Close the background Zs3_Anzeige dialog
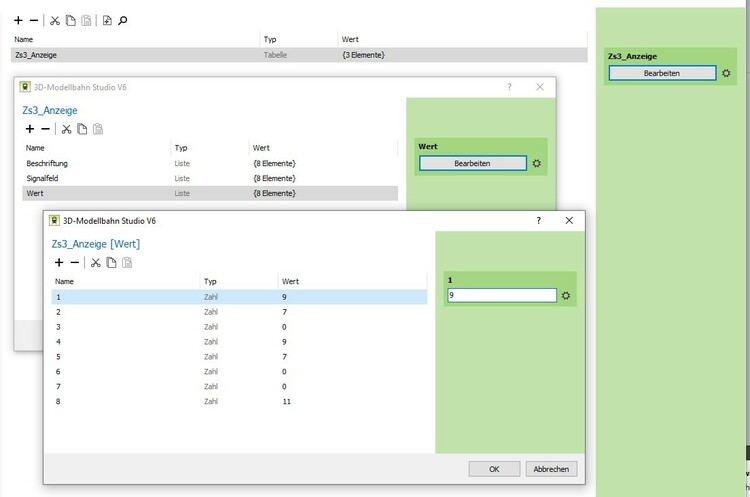The width and height of the screenshot is (750, 497). coord(540,87)
